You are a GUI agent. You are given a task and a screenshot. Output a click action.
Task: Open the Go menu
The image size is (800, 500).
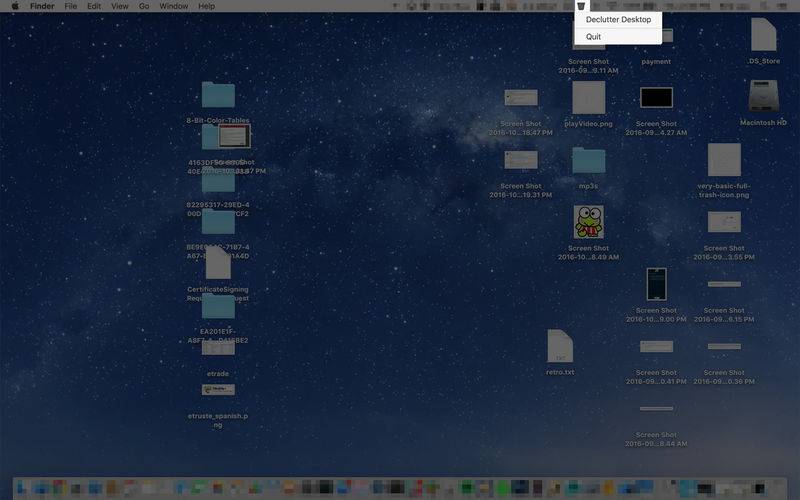(144, 6)
